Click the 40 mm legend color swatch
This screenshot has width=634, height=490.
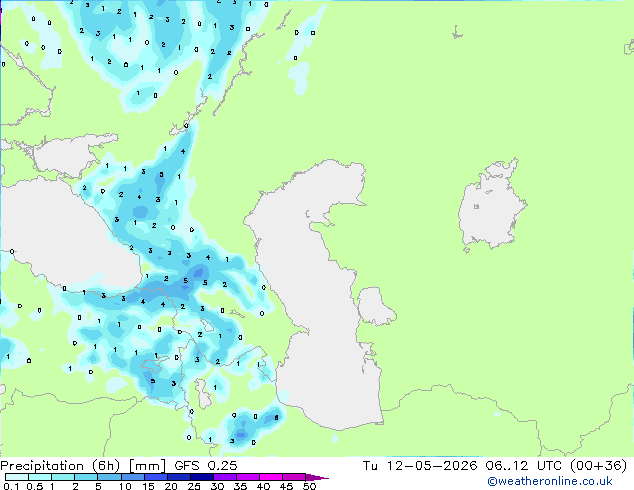click(x=271, y=477)
